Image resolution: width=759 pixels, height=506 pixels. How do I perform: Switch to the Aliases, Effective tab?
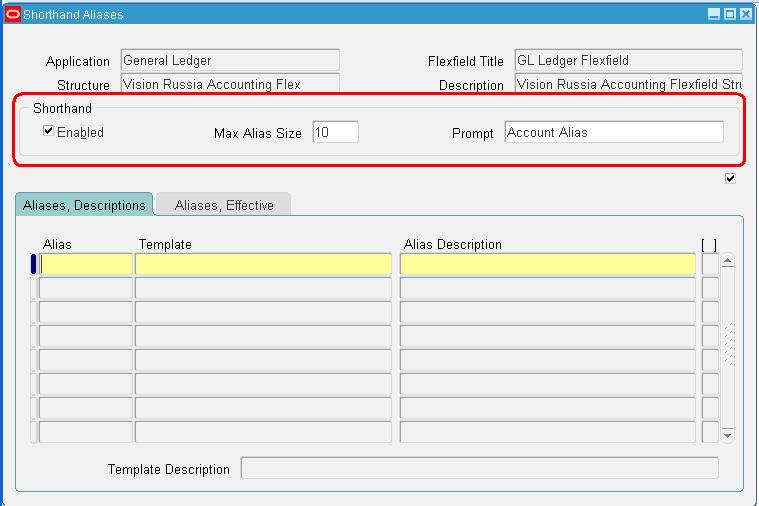[x=224, y=205]
